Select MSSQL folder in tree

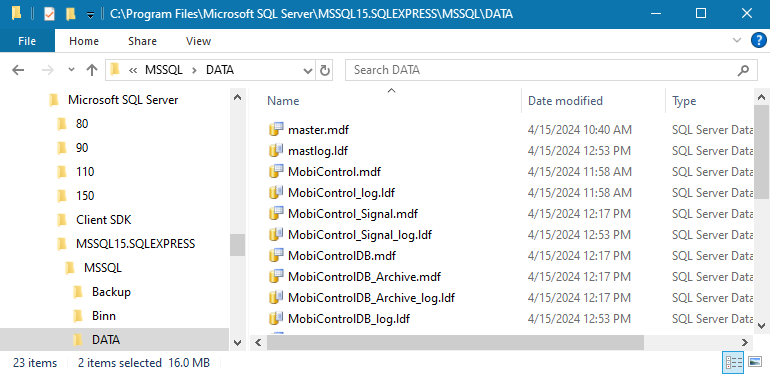coord(103,268)
